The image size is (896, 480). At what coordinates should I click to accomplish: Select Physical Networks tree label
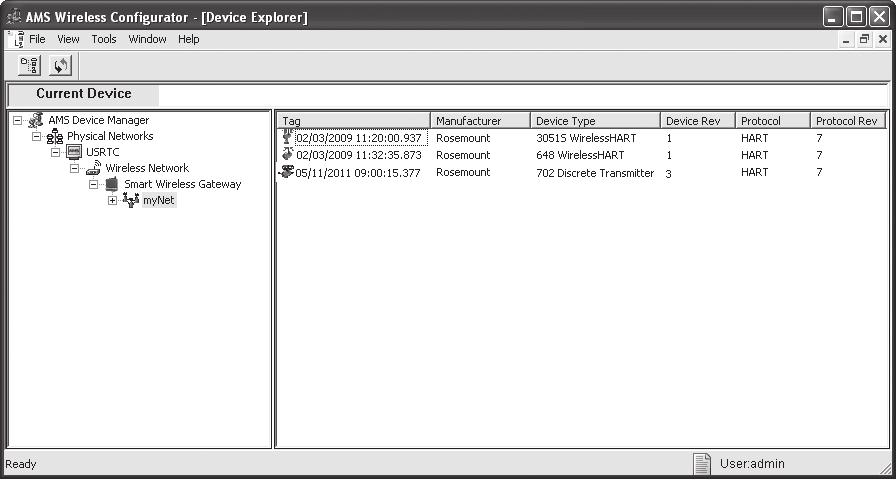[110, 137]
